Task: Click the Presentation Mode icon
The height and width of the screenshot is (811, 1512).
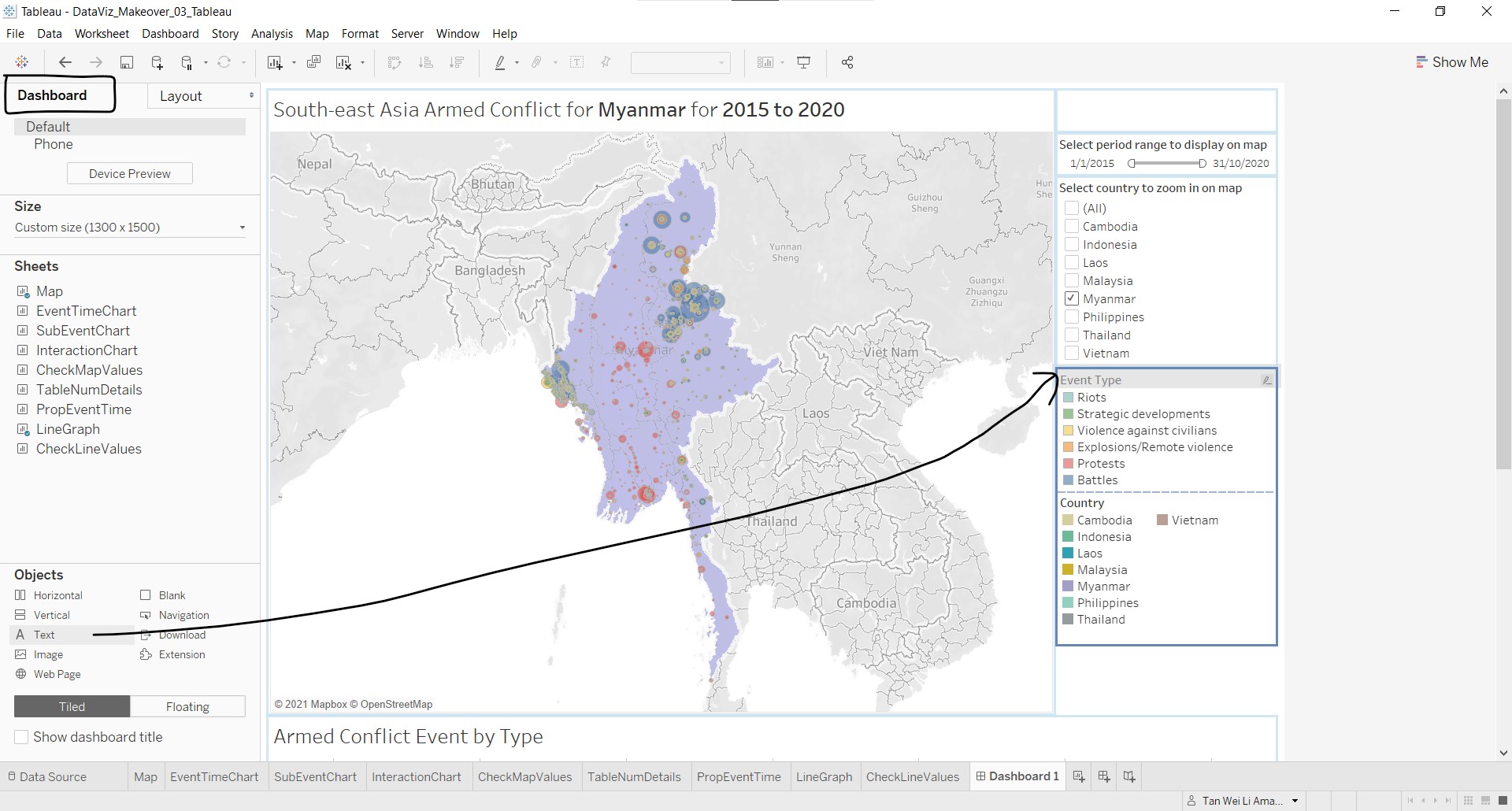Action: pyautogui.click(x=804, y=63)
